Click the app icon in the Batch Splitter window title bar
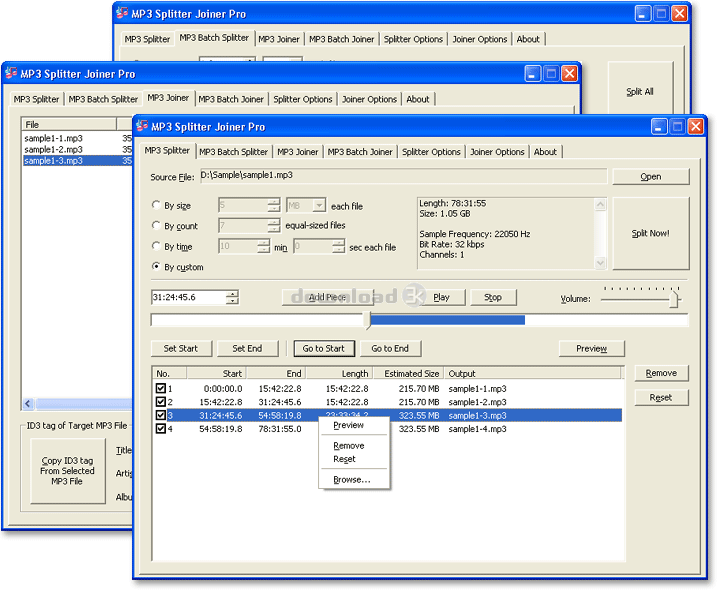This screenshot has width=718, height=590. point(122,12)
